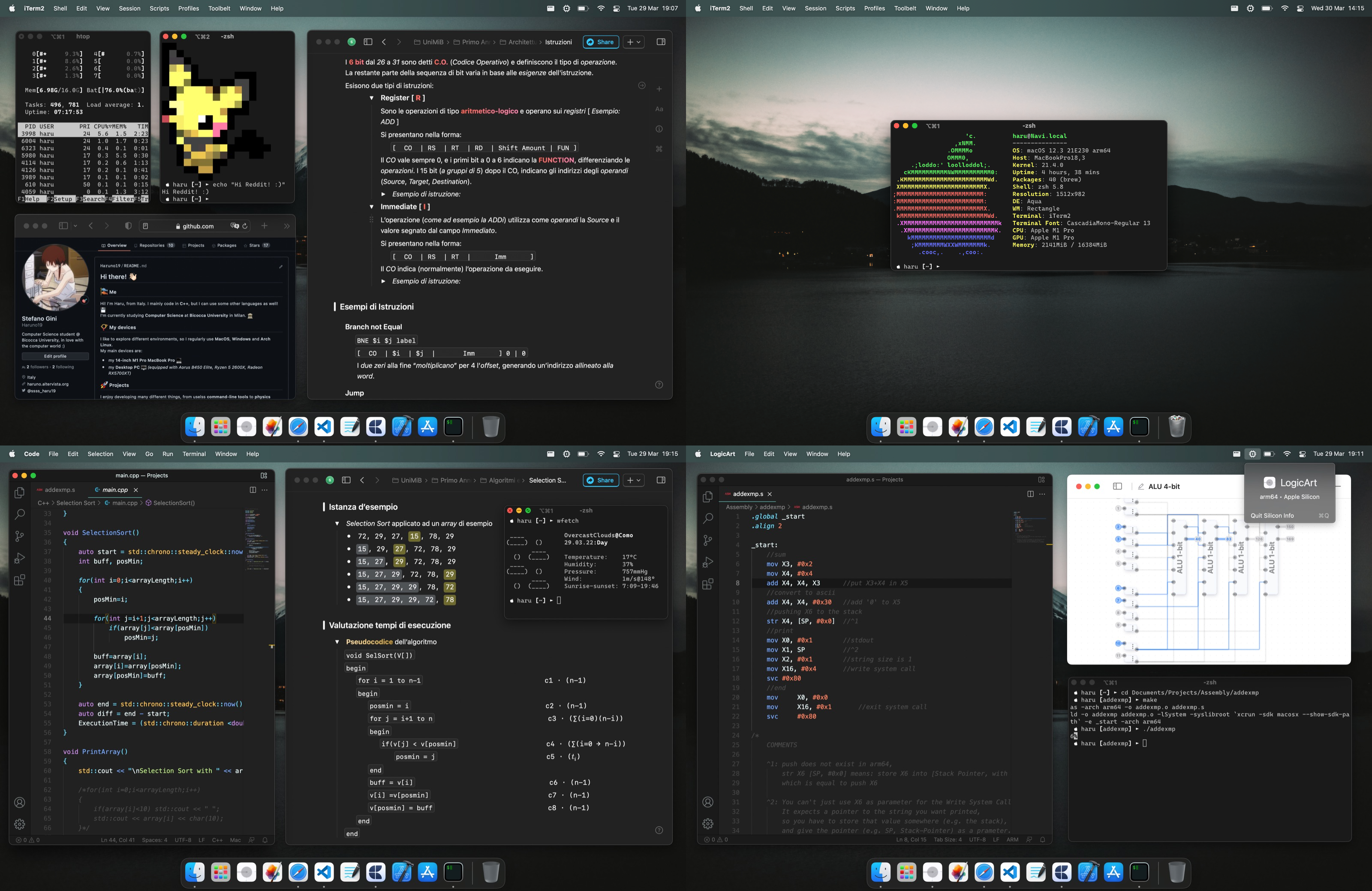Image resolution: width=1372 pixels, height=891 pixels.
Task: Toggle input 10 in the ALU 4-bit circuit
Action: [1118, 643]
